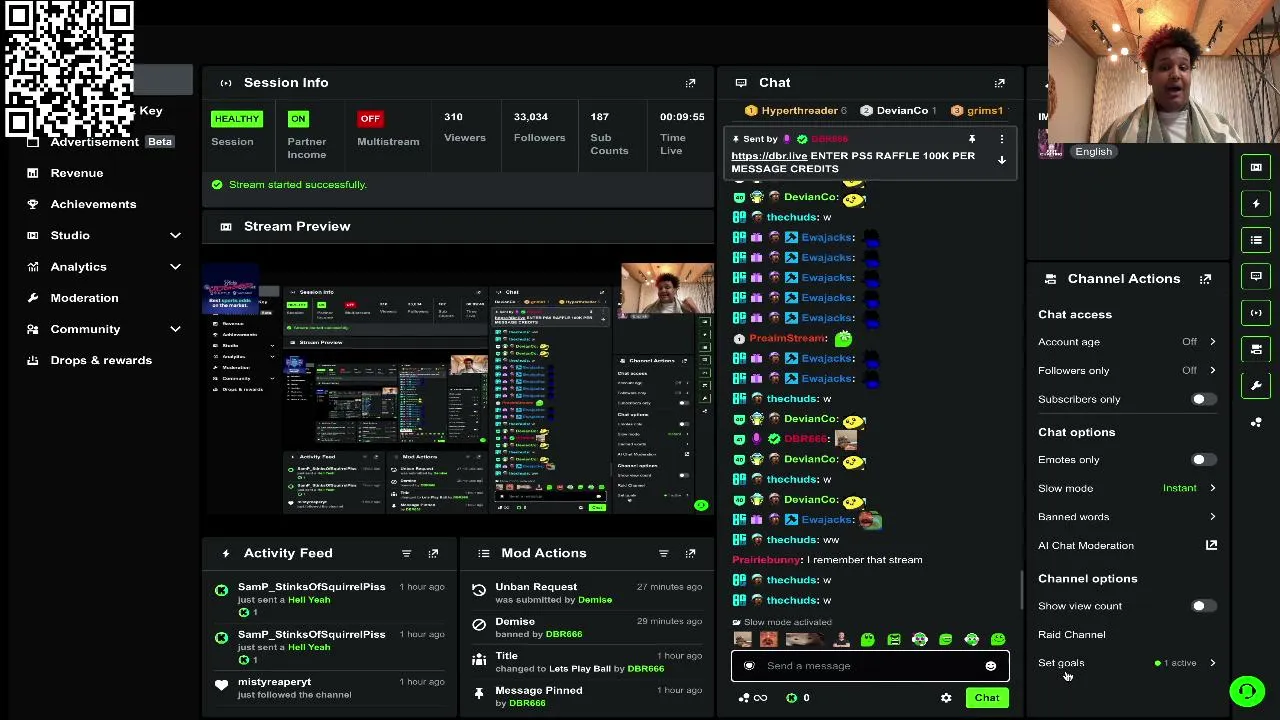This screenshot has height=720, width=1280.
Task: Toggle Show view count
Action: coord(1203,606)
